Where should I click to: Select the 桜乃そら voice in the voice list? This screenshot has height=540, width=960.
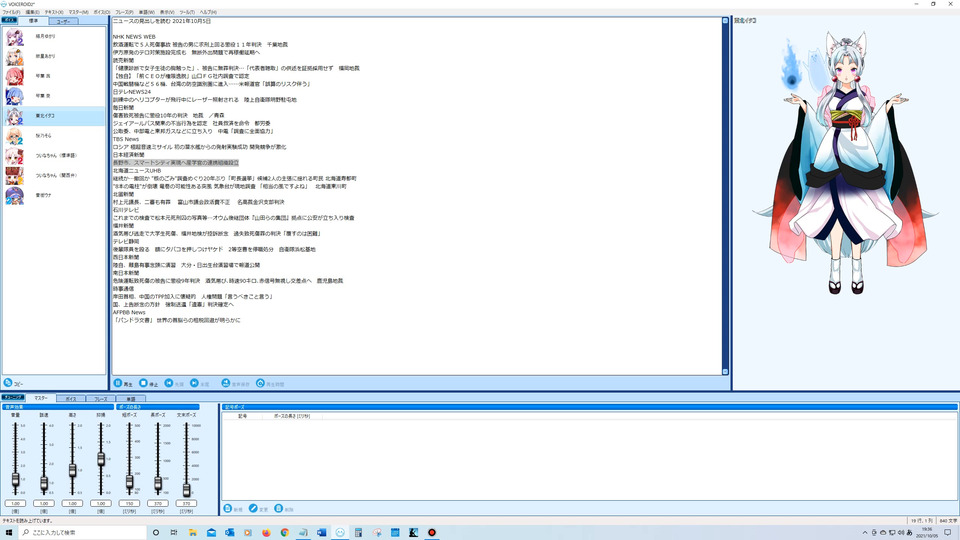click(x=54, y=136)
